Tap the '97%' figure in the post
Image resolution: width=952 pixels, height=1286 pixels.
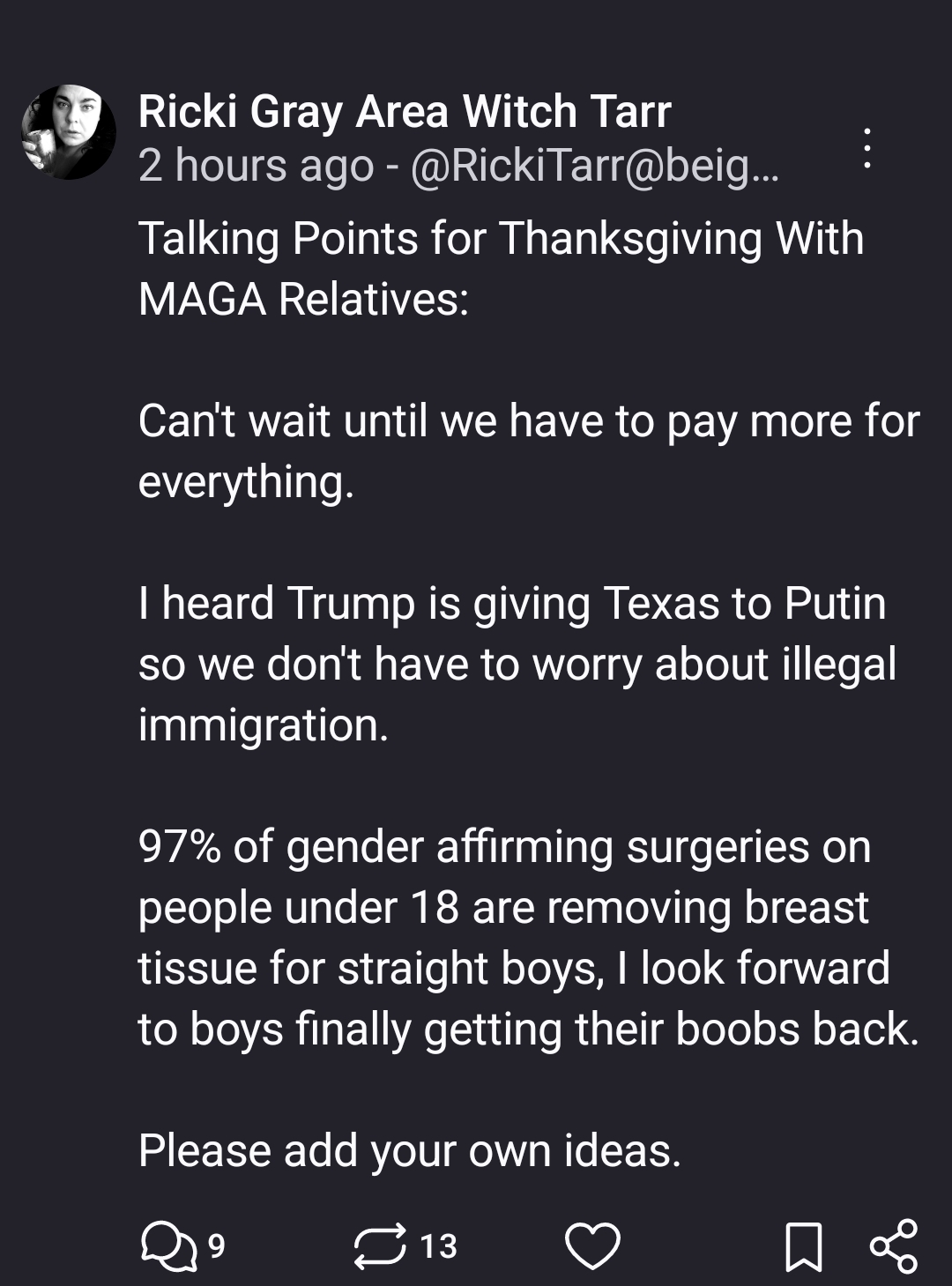(180, 847)
